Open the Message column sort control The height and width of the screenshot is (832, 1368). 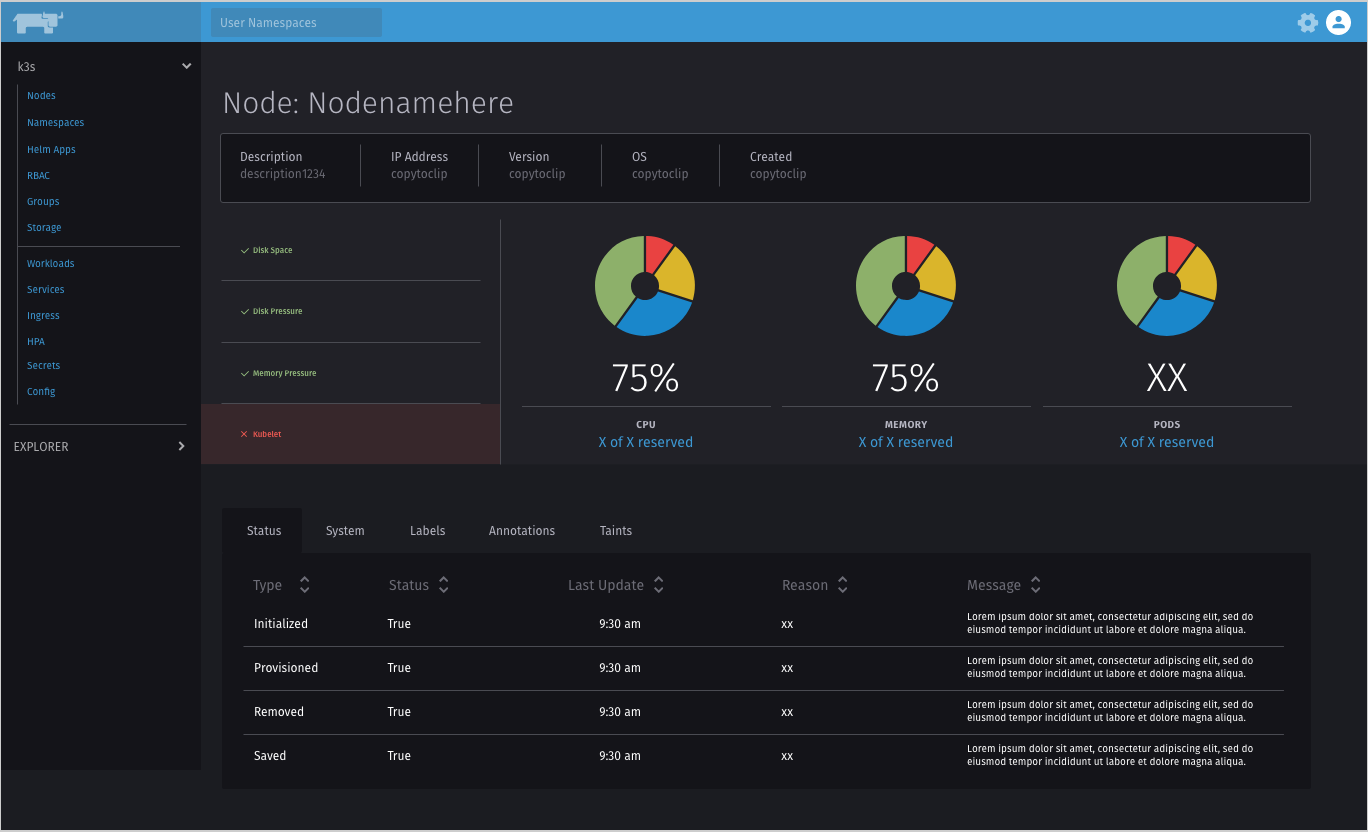(x=1035, y=584)
